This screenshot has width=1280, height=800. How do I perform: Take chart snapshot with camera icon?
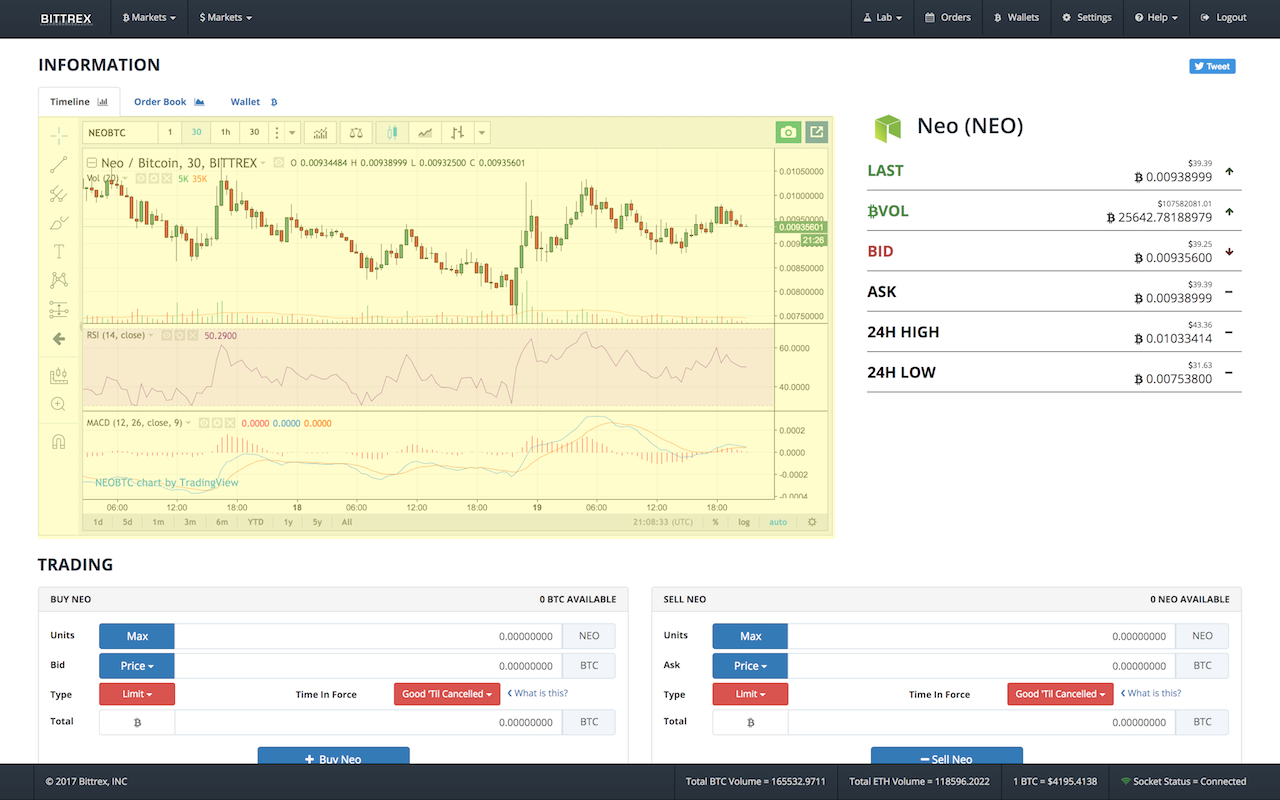(x=788, y=132)
